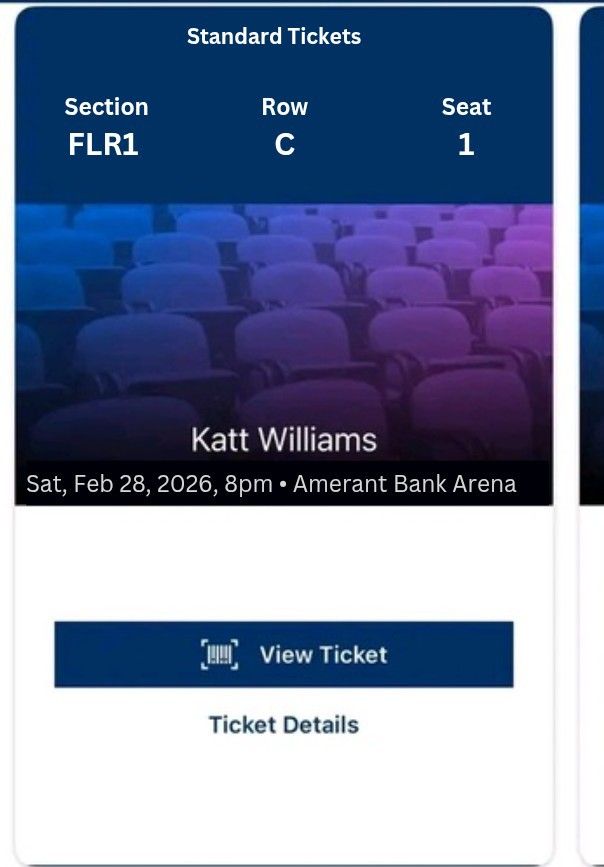Tap the arena seats photo
This screenshot has width=604, height=867.
(x=284, y=310)
